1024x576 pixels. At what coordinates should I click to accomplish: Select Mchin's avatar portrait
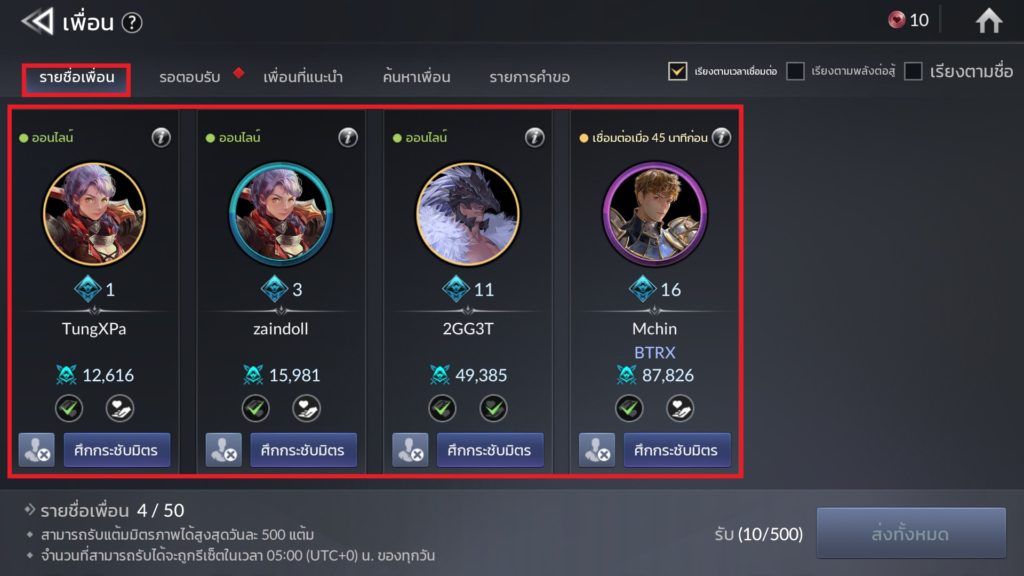[654, 214]
